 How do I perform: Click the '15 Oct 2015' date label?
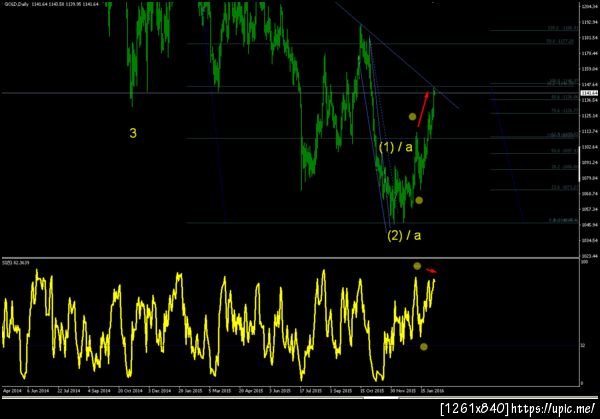point(372,391)
